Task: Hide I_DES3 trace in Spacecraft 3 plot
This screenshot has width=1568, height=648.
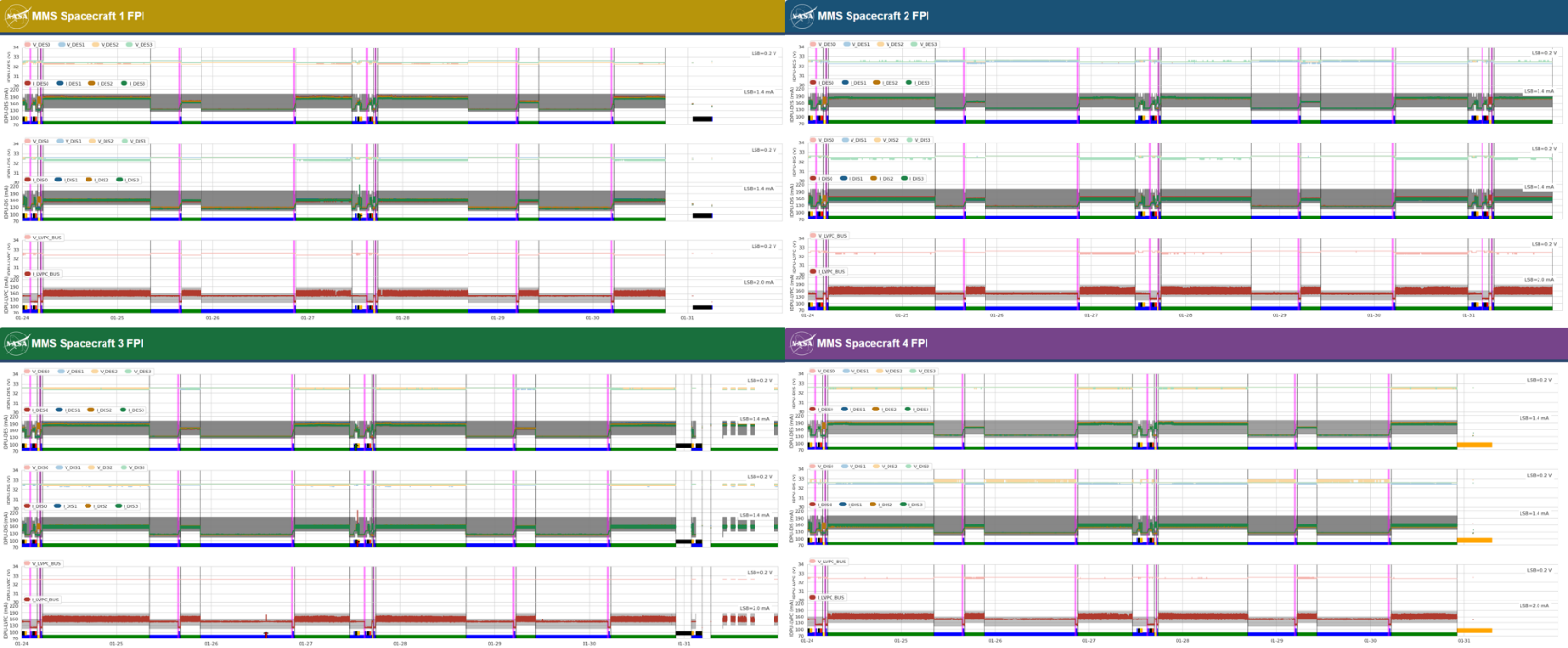Action: tap(134, 410)
